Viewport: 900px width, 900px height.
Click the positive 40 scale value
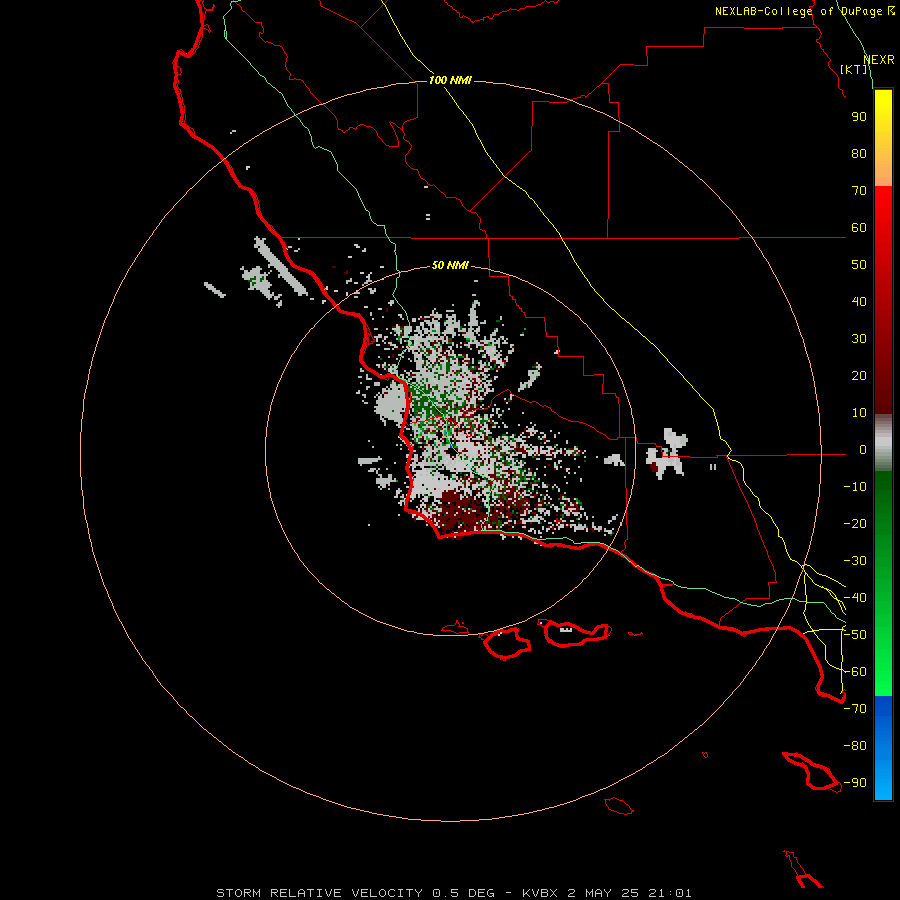click(x=859, y=302)
